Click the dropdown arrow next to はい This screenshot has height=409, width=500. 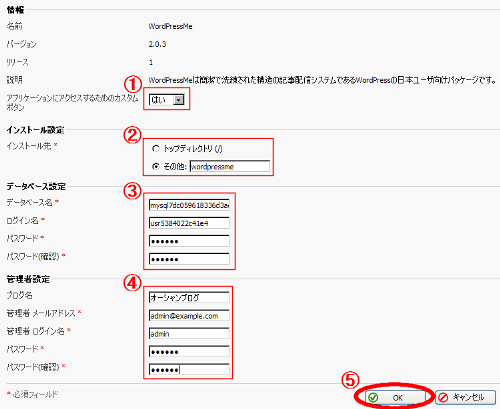point(179,100)
